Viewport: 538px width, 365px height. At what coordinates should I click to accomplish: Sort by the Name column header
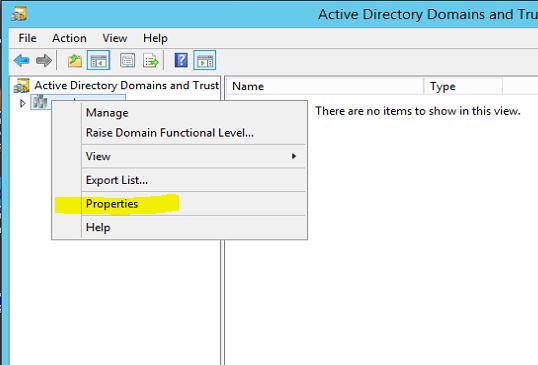click(325, 86)
